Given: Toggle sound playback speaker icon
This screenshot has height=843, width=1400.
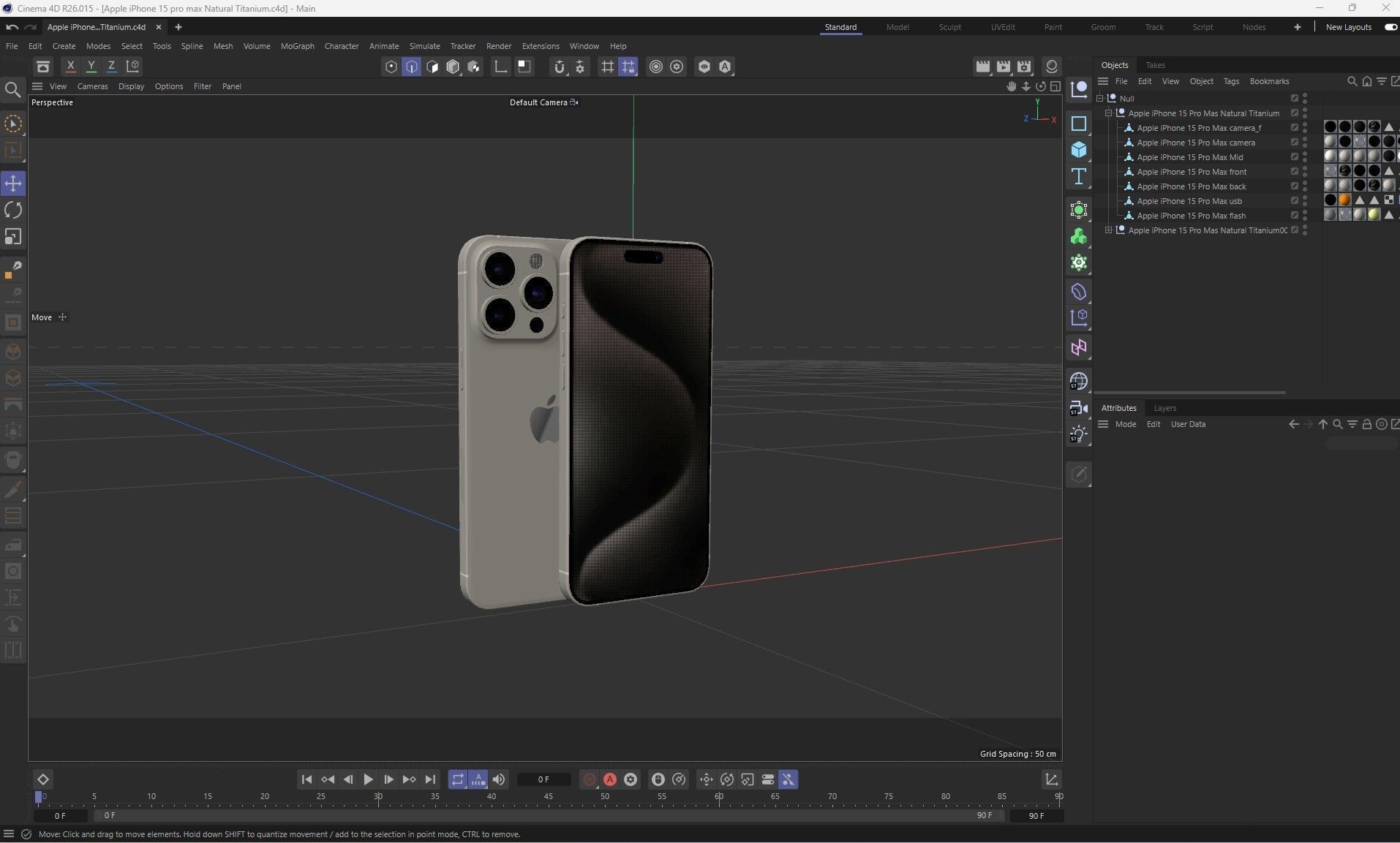Looking at the screenshot, I should (499, 779).
